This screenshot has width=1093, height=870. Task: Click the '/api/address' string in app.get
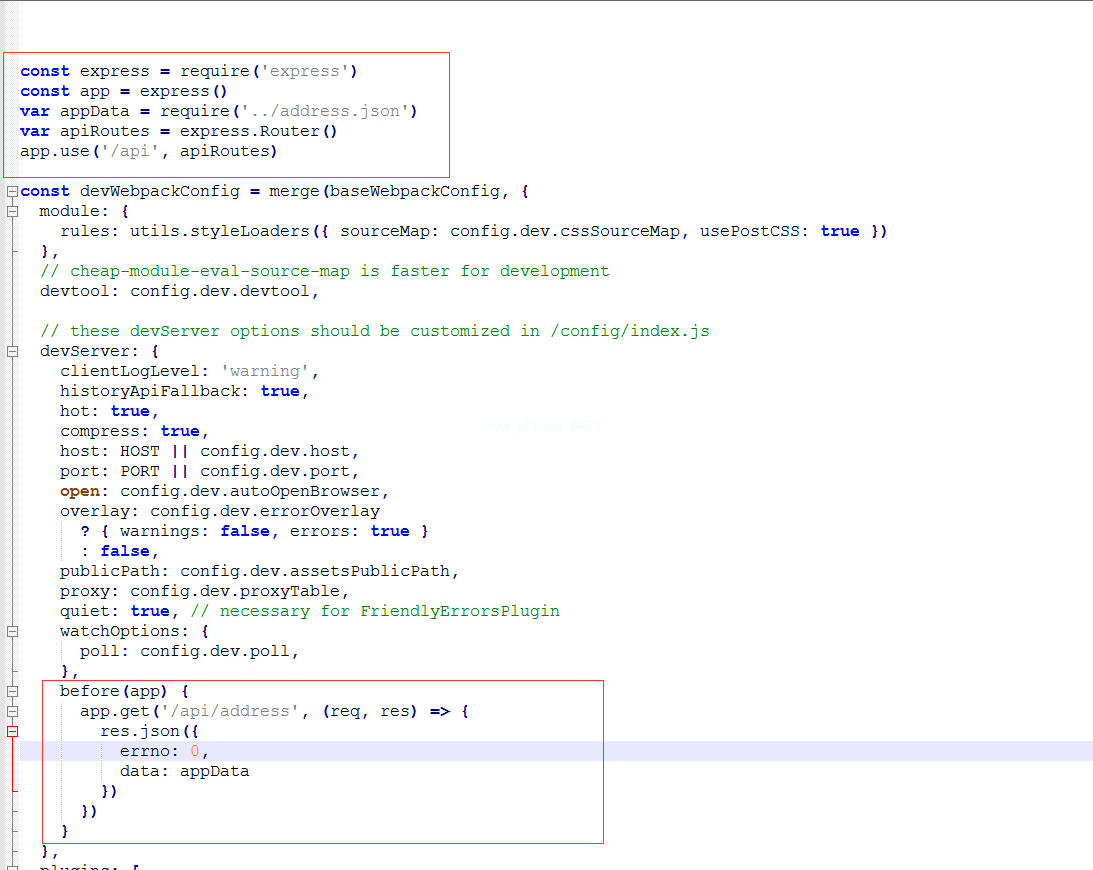coord(229,712)
